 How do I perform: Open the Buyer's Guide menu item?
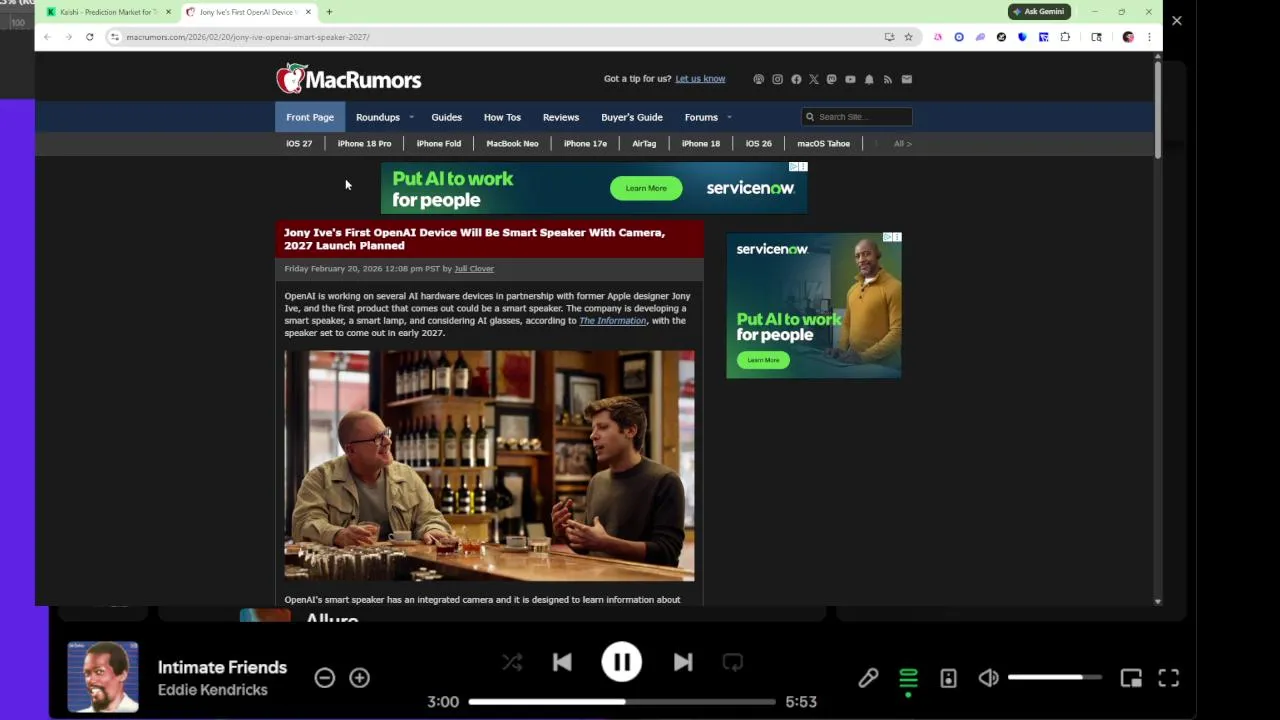click(x=632, y=117)
